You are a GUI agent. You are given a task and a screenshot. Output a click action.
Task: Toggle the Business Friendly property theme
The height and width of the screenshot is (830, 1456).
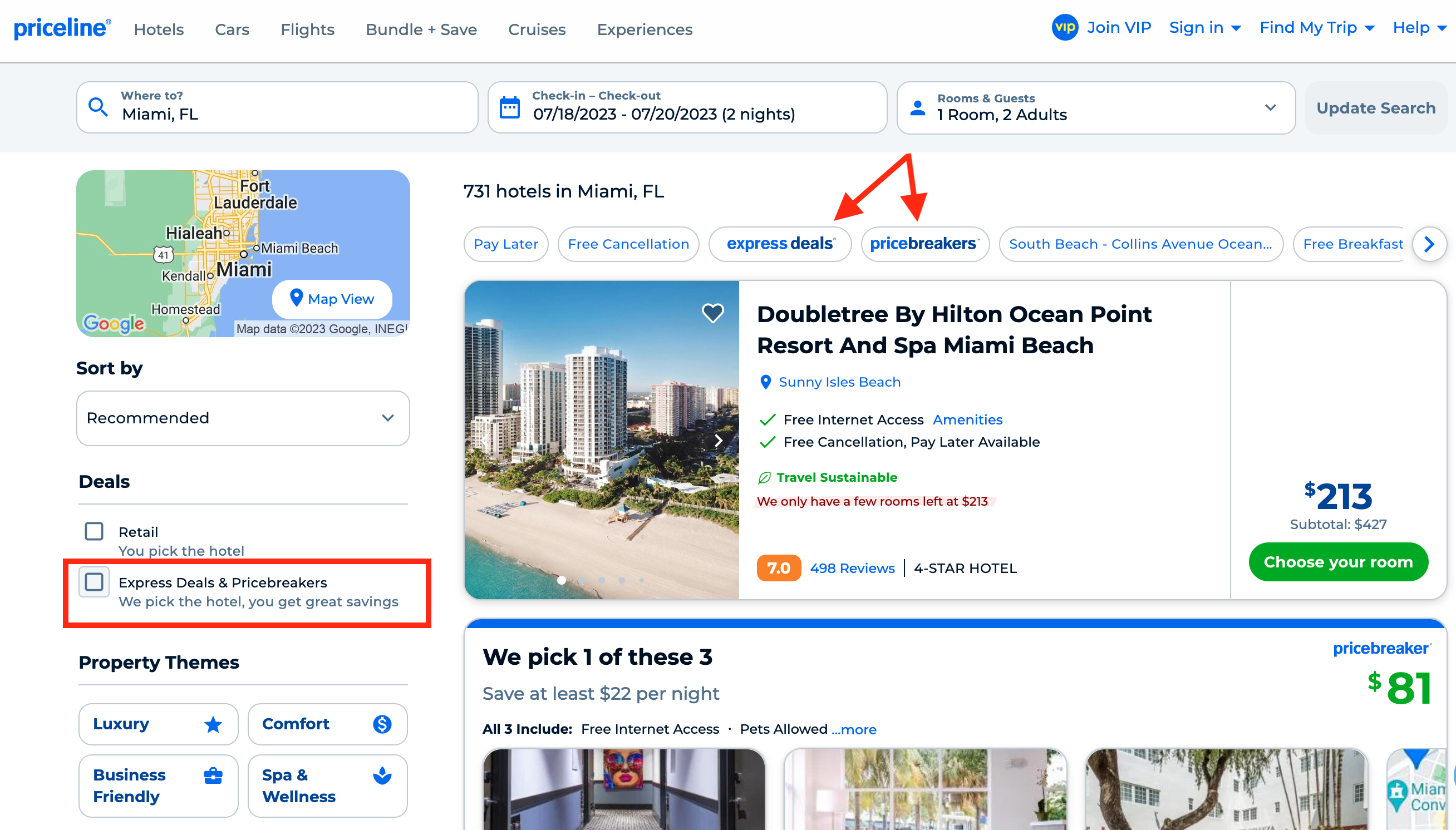pyautogui.click(x=159, y=785)
